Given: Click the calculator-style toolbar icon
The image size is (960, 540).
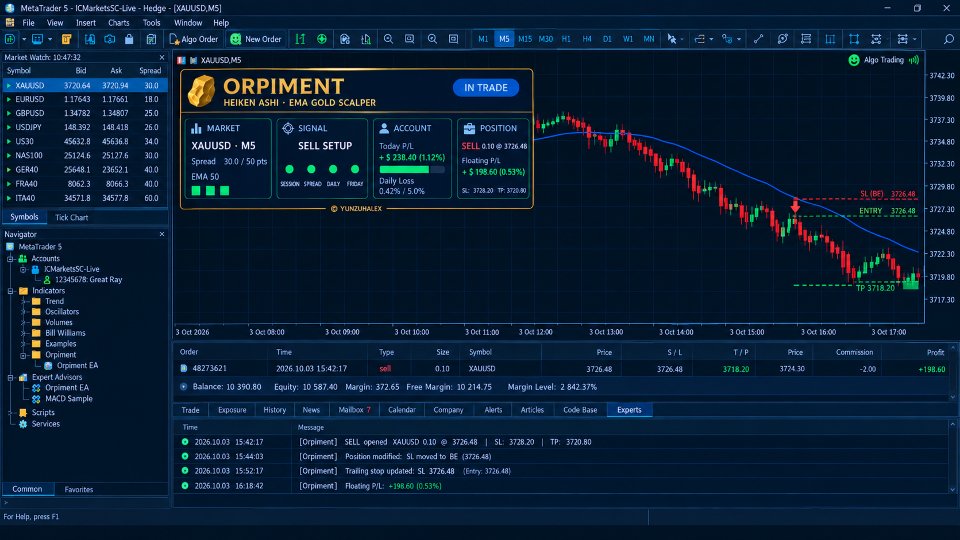Looking at the screenshot, I should tap(151, 39).
